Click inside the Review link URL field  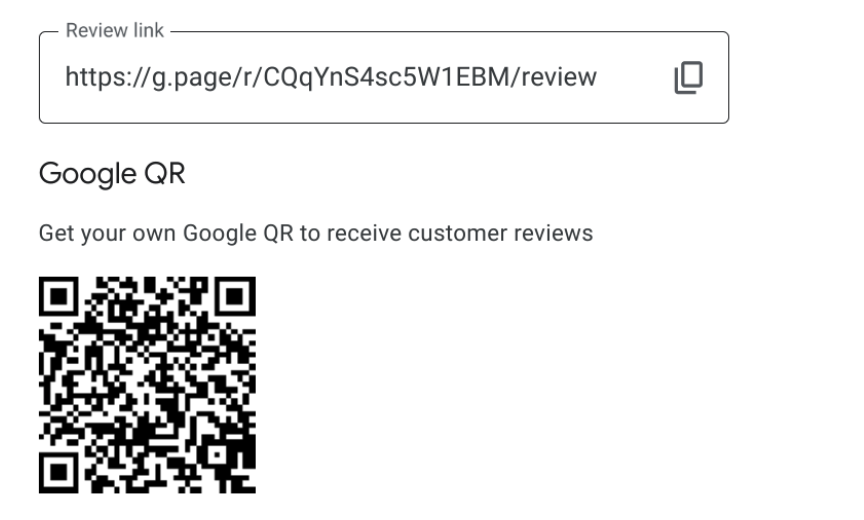[x=384, y=77]
